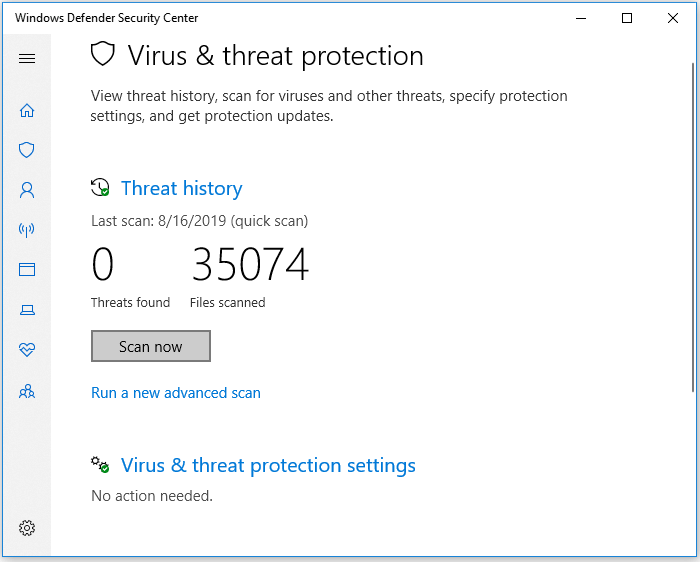700x562 pixels.
Task: Click the protection settings gears icon
Action: [x=100, y=465]
